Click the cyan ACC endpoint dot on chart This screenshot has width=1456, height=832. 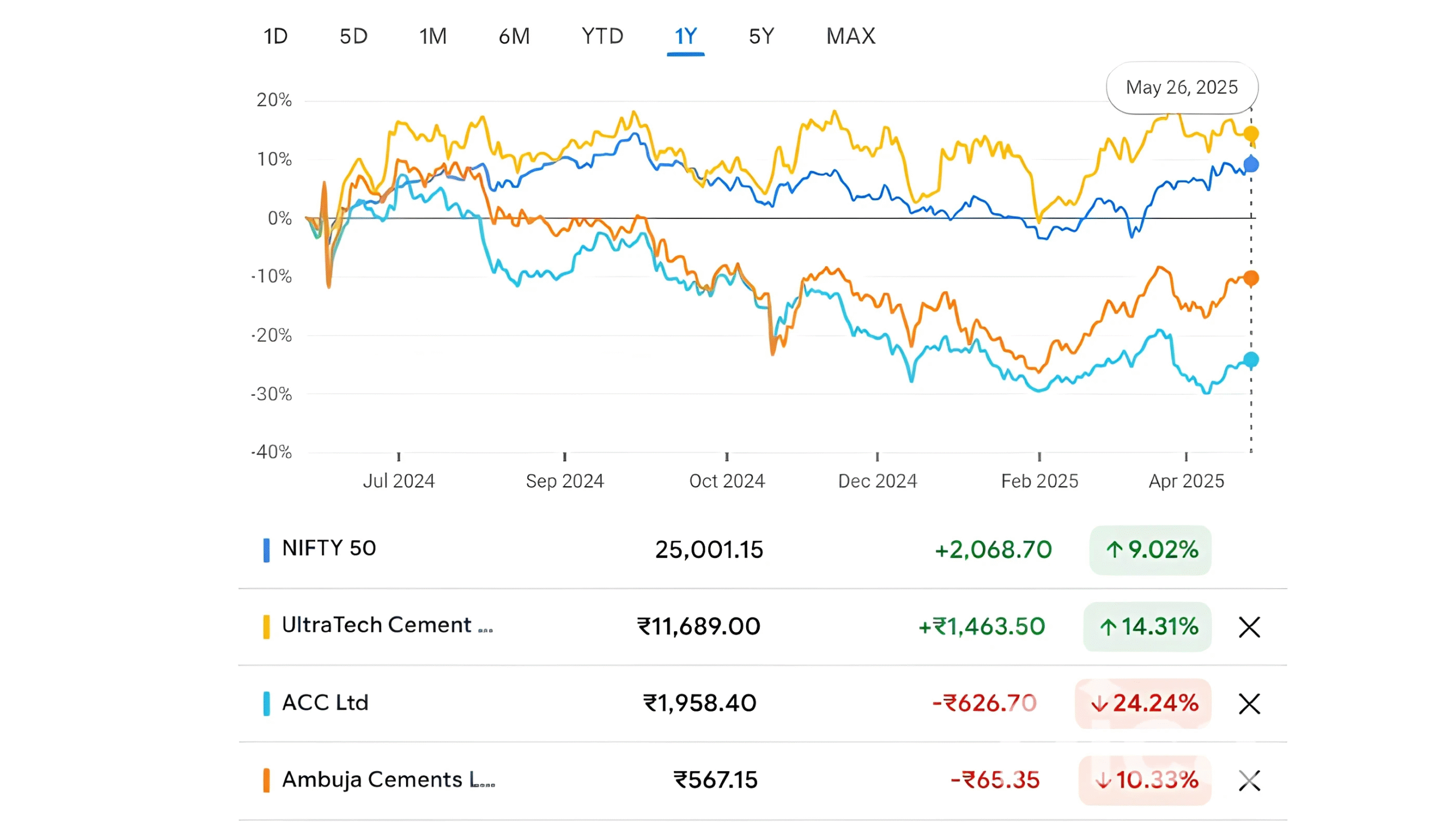[x=1251, y=359]
